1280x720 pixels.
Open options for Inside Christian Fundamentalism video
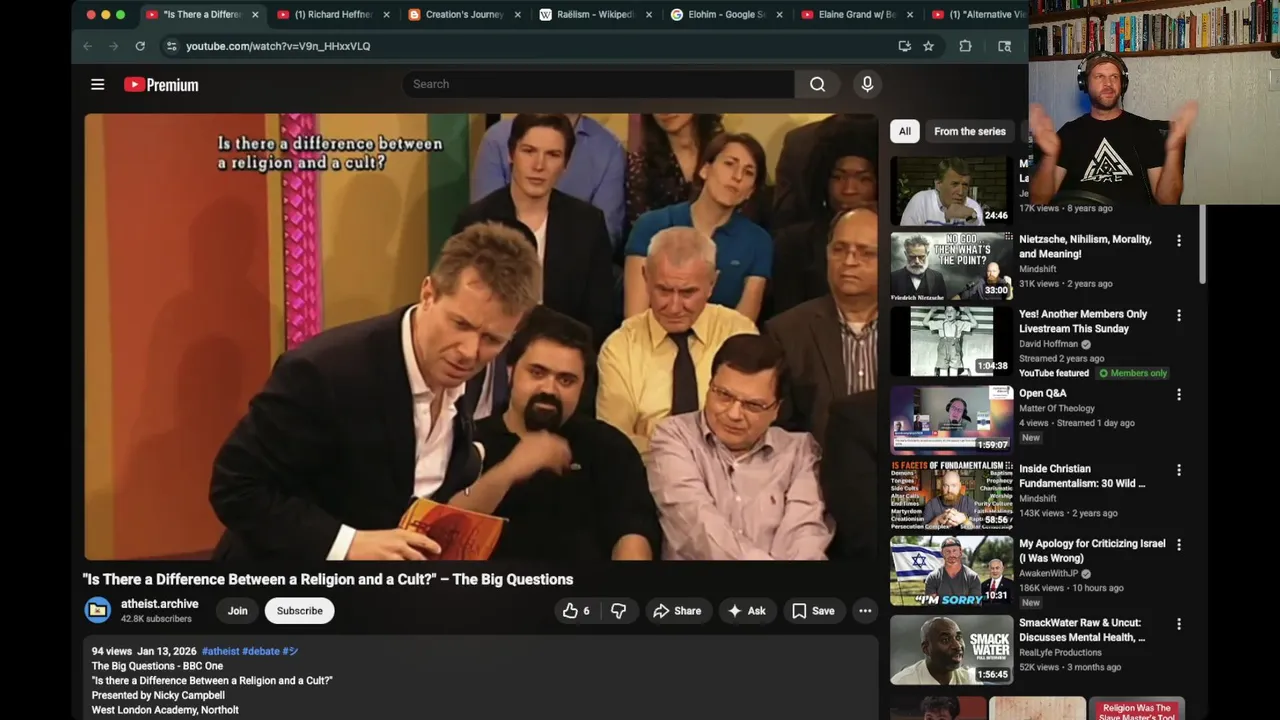pos(1178,470)
